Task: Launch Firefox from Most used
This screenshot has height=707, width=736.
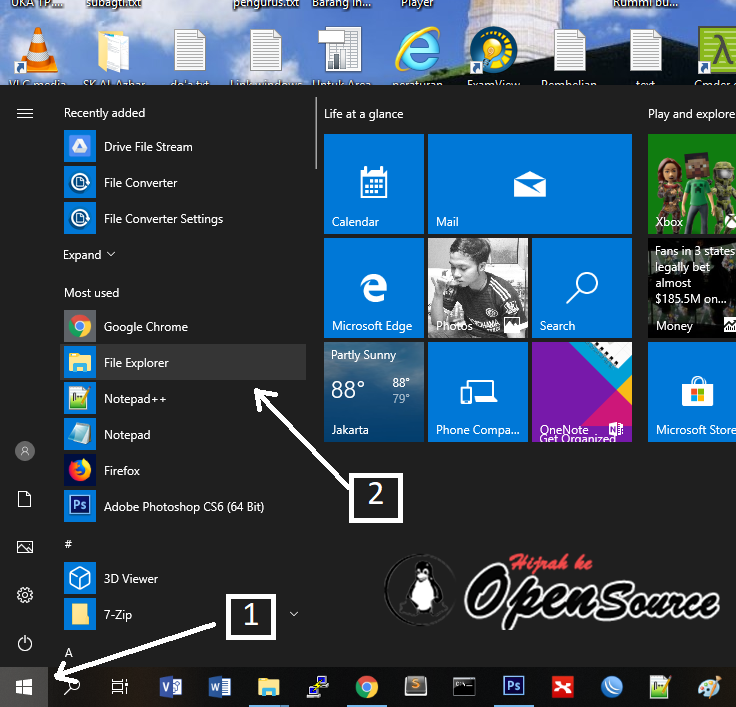Action: point(183,470)
